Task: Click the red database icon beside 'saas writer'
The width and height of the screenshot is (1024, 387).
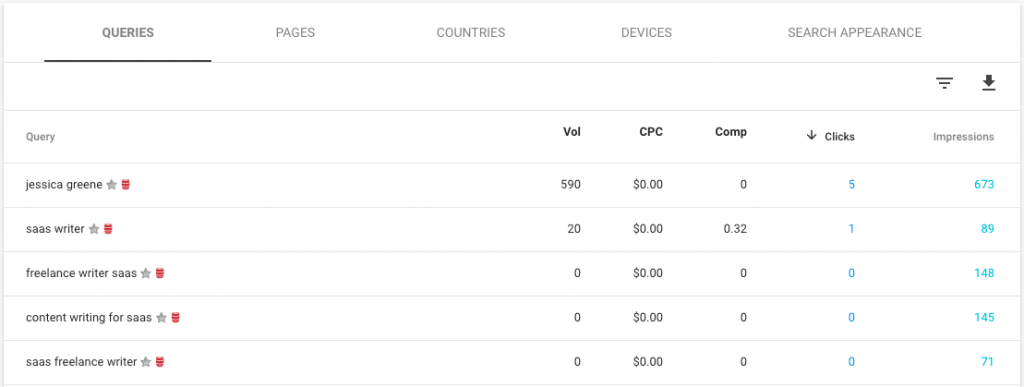Action: pos(108,229)
